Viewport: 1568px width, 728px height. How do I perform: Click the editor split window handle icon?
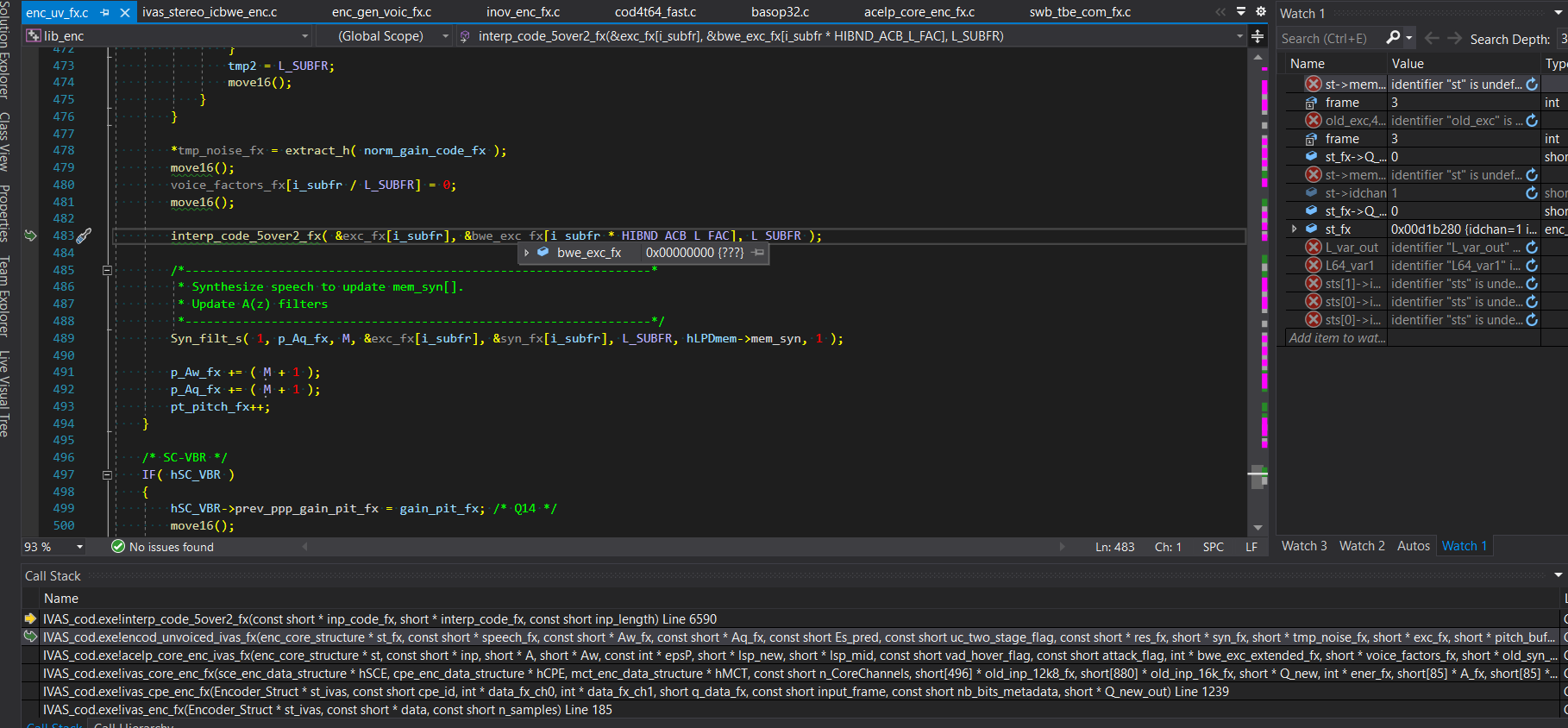click(1258, 36)
